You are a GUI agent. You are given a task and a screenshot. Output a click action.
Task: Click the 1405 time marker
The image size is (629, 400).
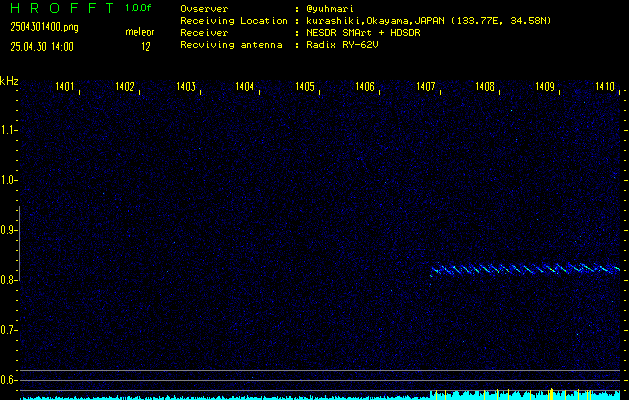pyautogui.click(x=305, y=86)
